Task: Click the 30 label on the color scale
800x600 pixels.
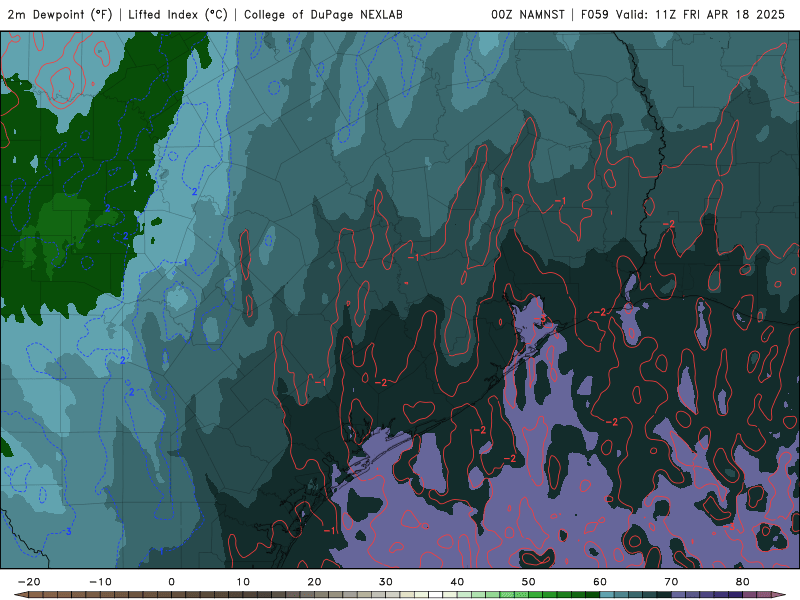Action: [x=386, y=582]
